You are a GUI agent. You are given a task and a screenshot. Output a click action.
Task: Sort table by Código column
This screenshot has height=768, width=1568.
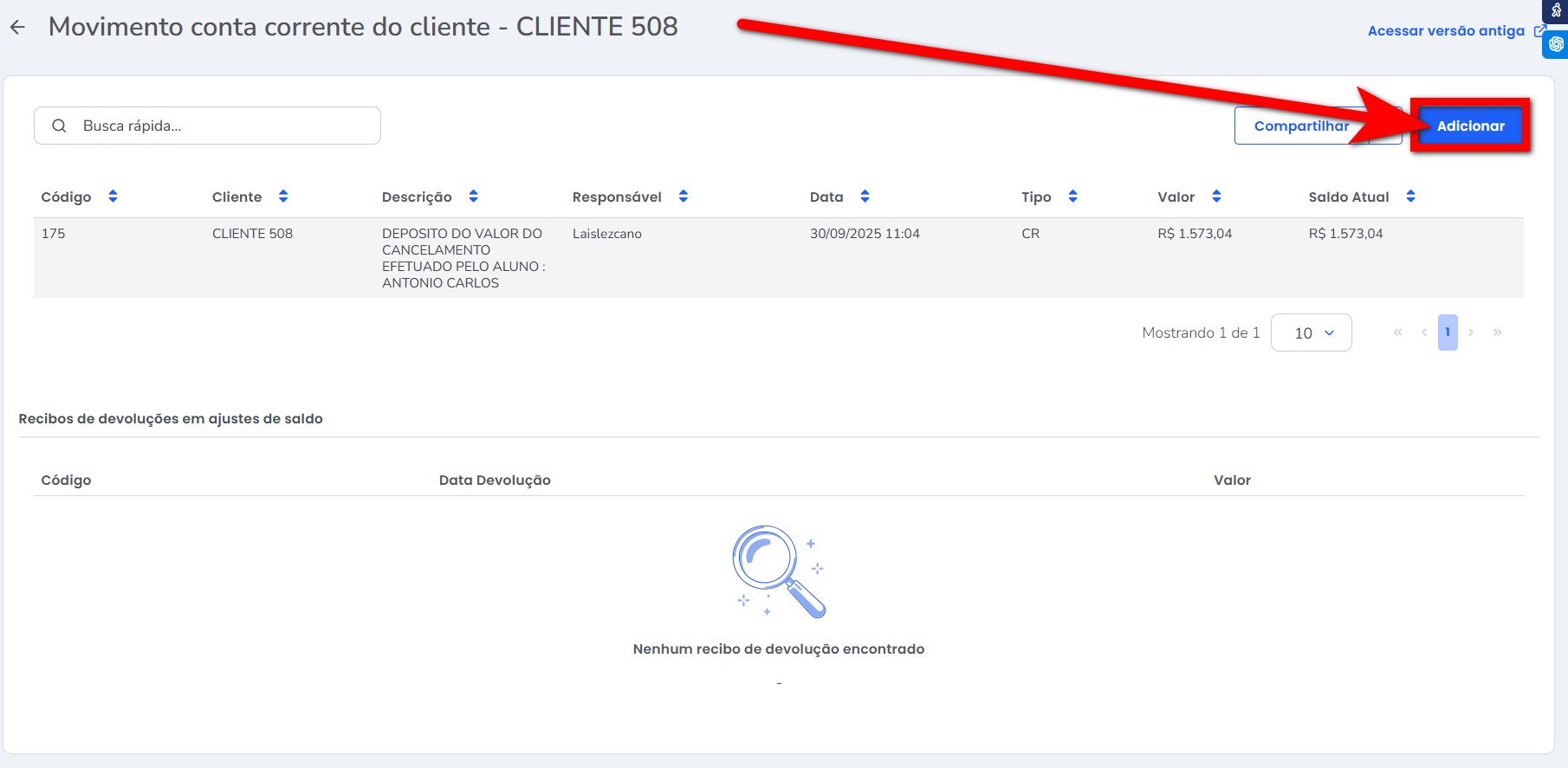113,197
